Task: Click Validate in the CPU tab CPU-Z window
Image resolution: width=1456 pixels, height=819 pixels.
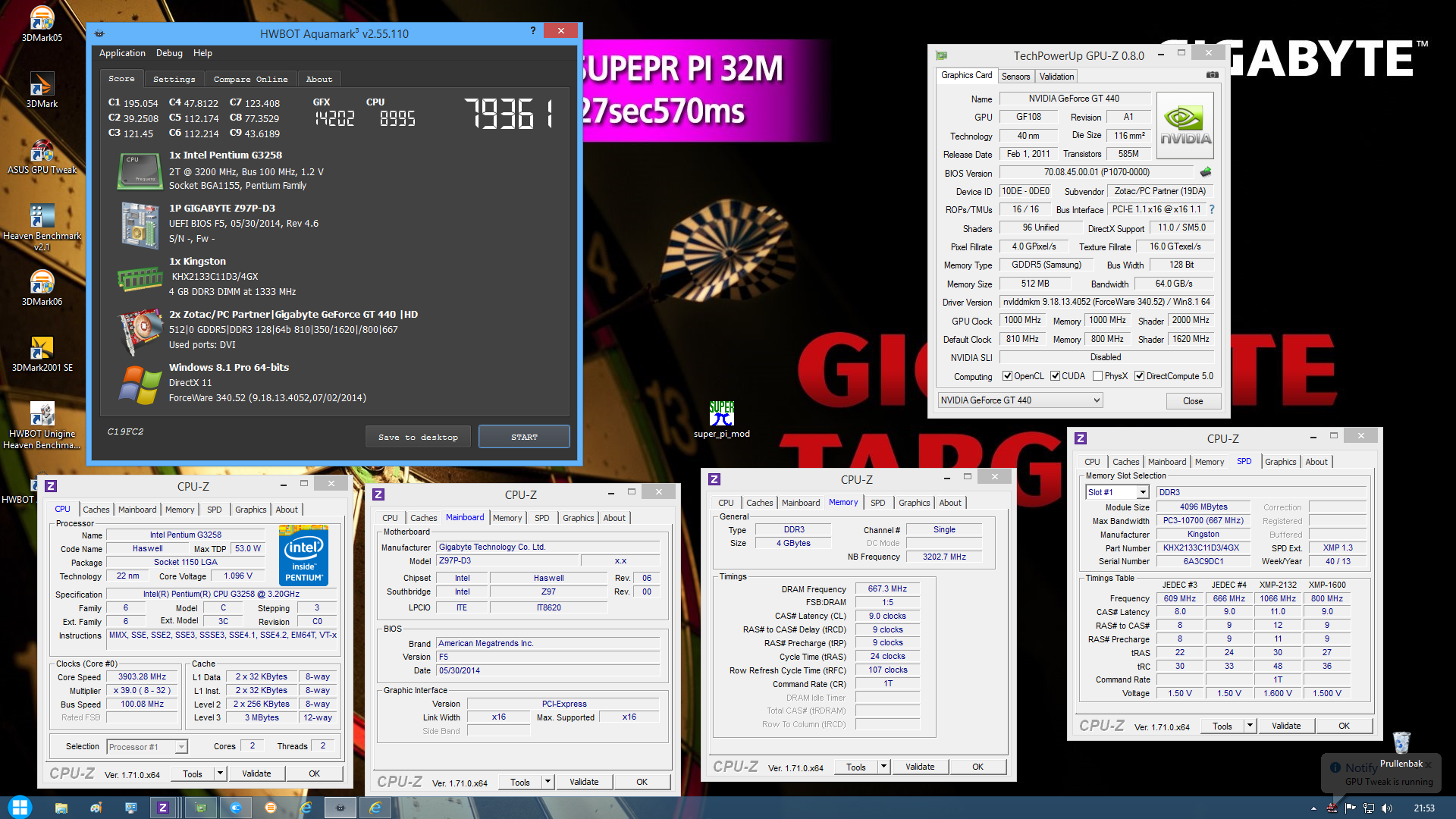Action: (x=256, y=773)
